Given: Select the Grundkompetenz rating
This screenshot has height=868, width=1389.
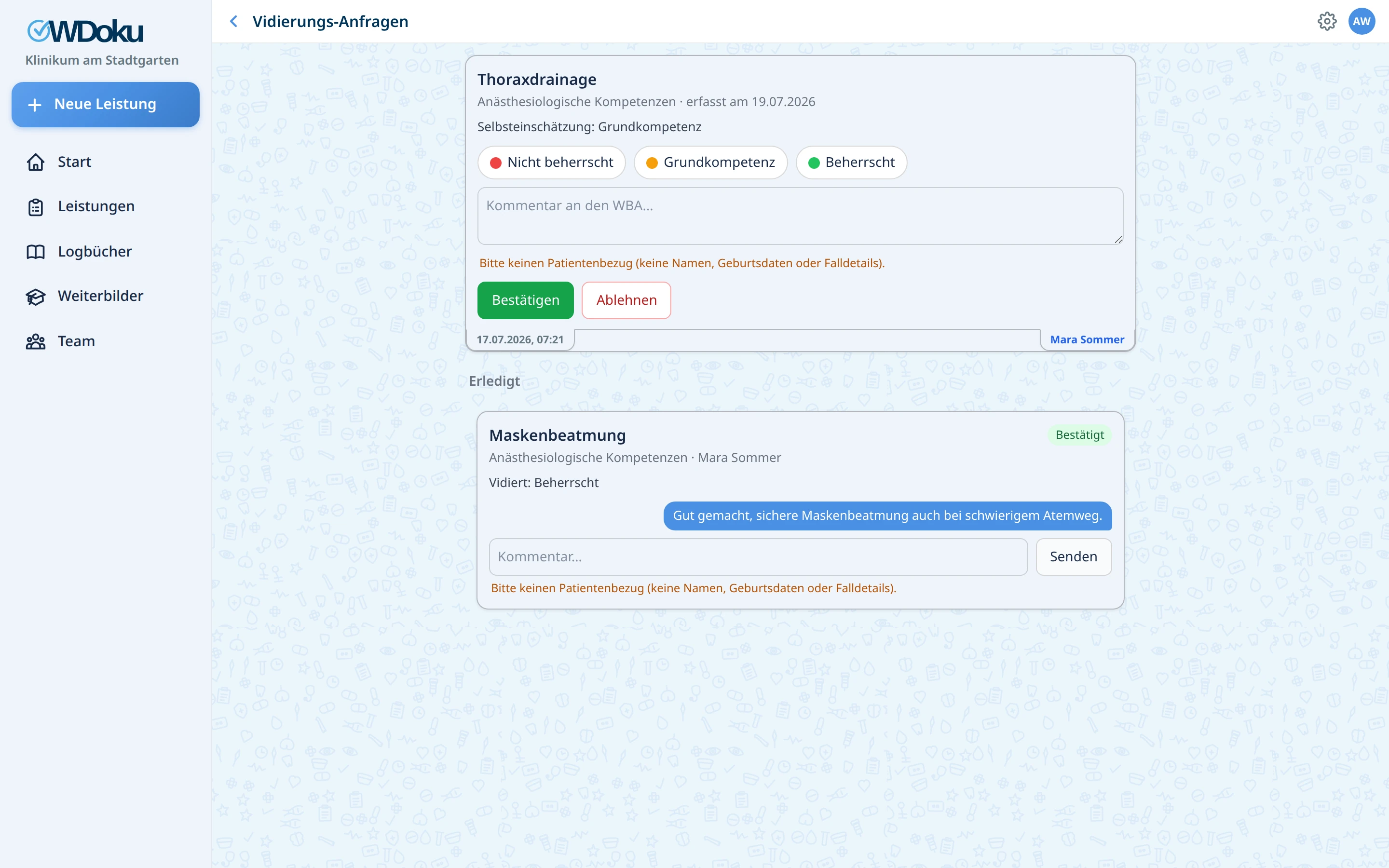Looking at the screenshot, I should 710,163.
